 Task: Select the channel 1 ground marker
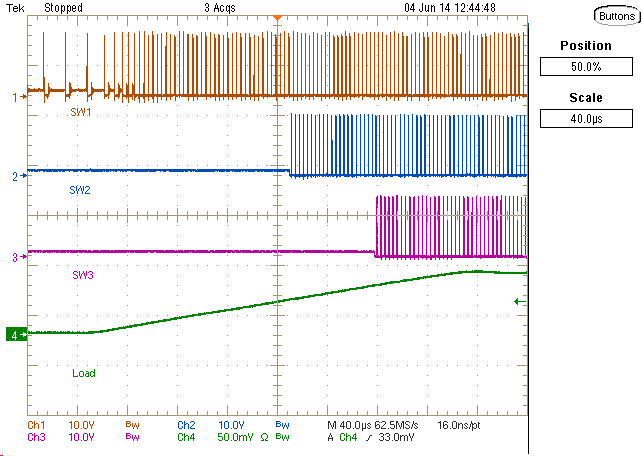[16, 97]
